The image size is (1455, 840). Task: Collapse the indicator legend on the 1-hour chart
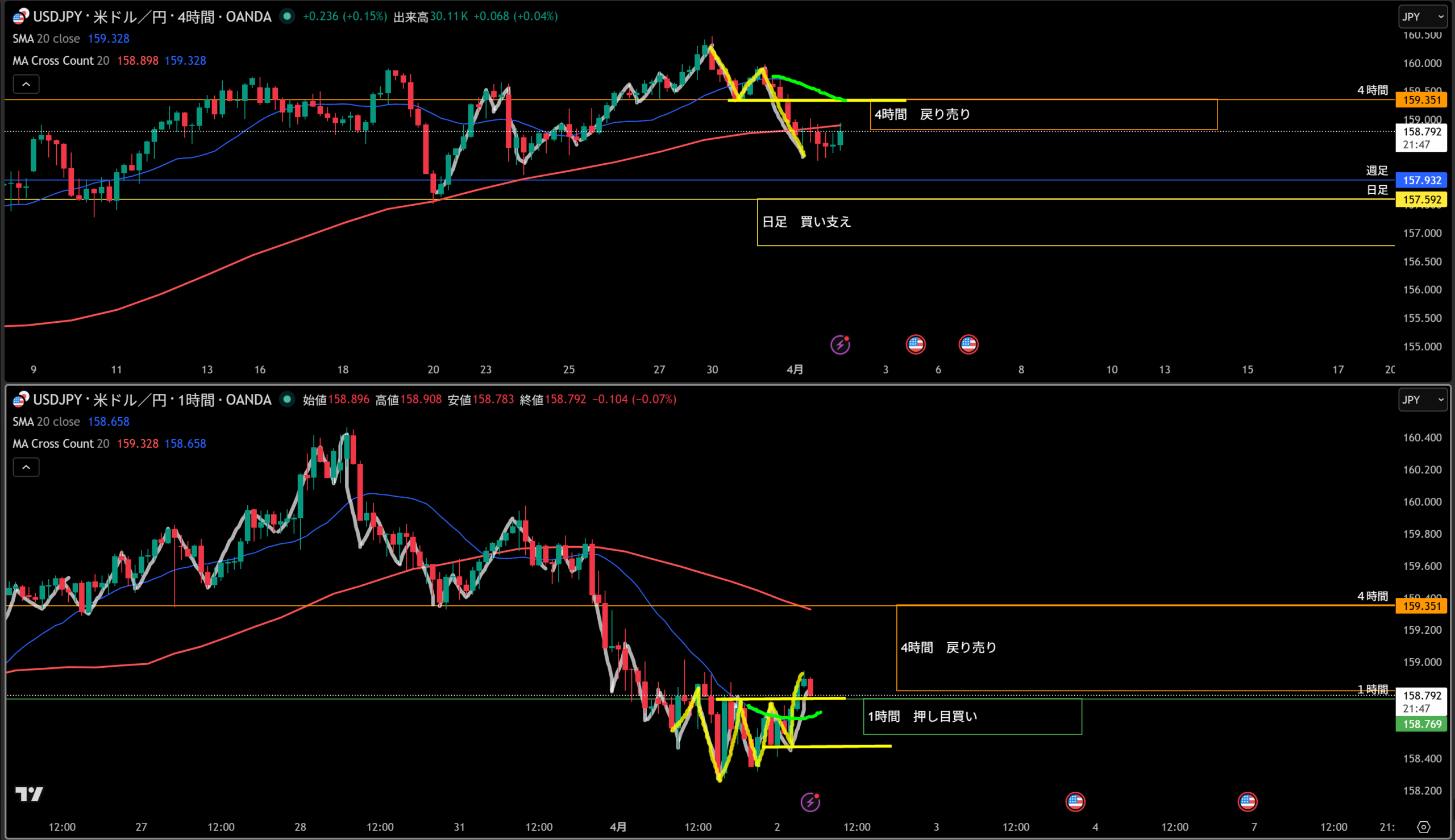26,467
